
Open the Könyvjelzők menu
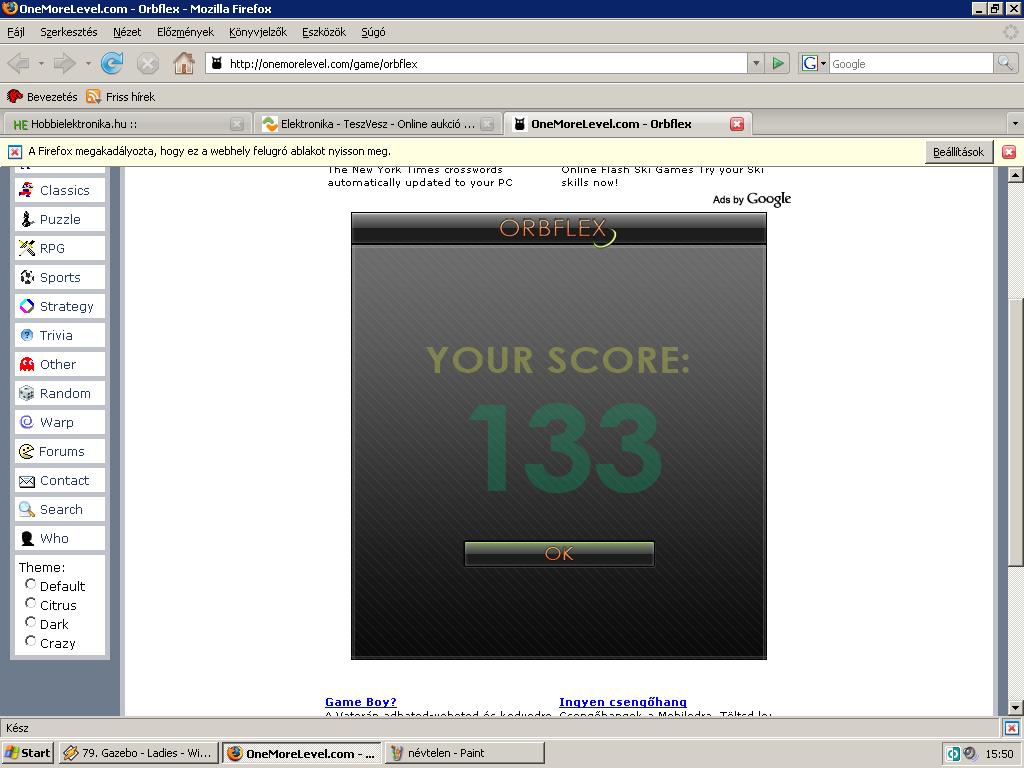click(x=258, y=32)
